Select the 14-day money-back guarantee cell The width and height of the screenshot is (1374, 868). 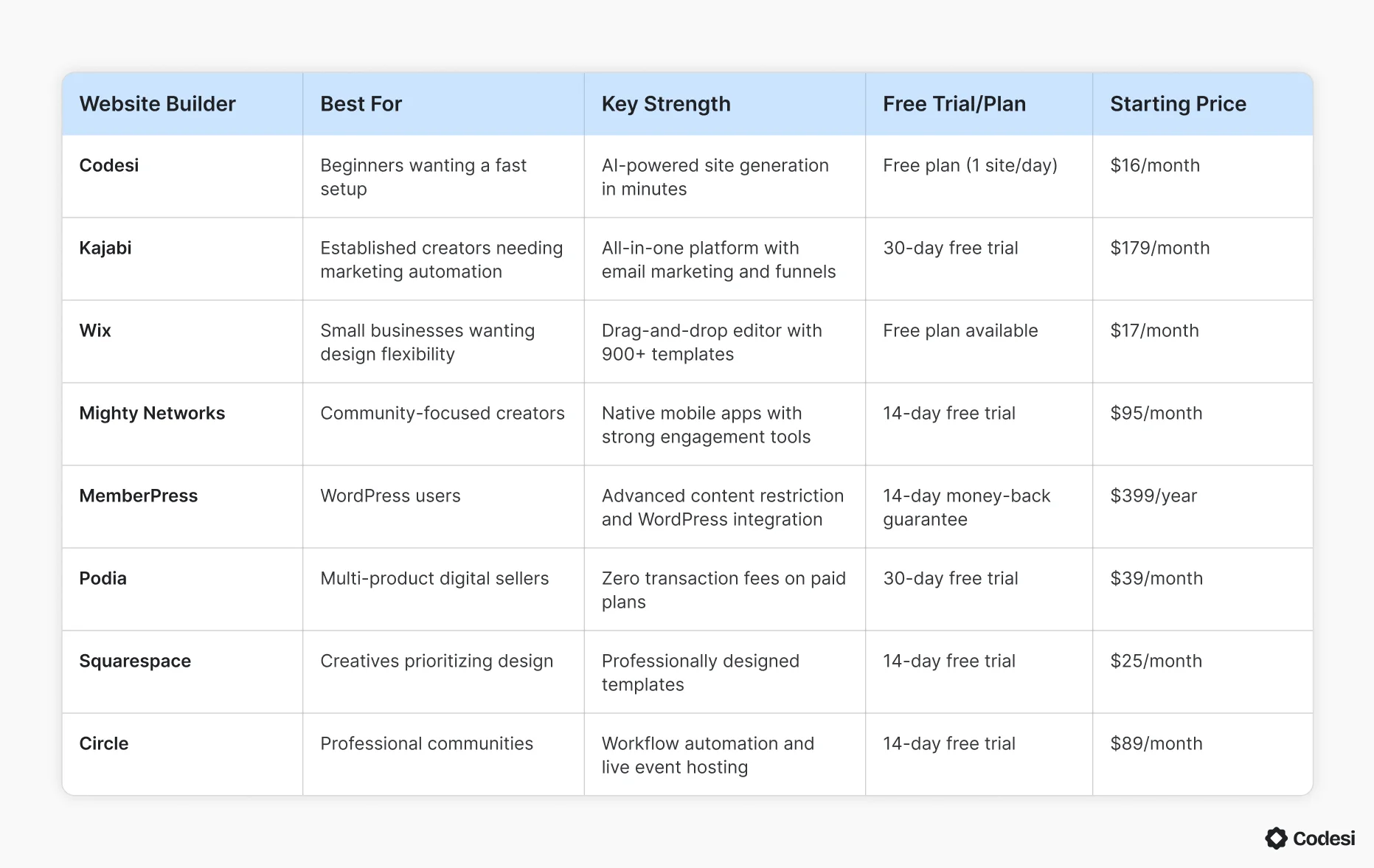click(x=966, y=507)
